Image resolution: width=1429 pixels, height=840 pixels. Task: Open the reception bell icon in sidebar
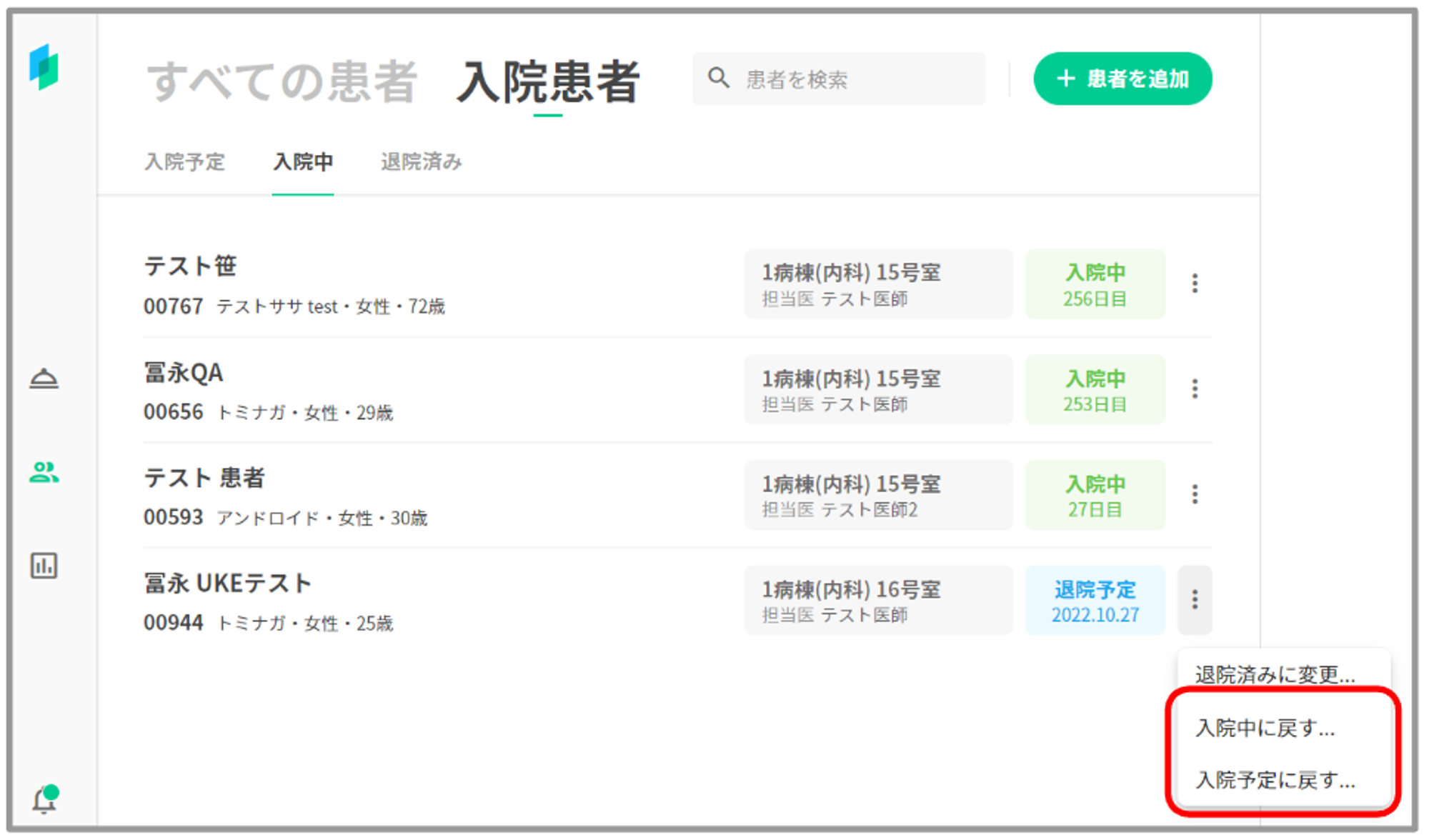[x=44, y=378]
